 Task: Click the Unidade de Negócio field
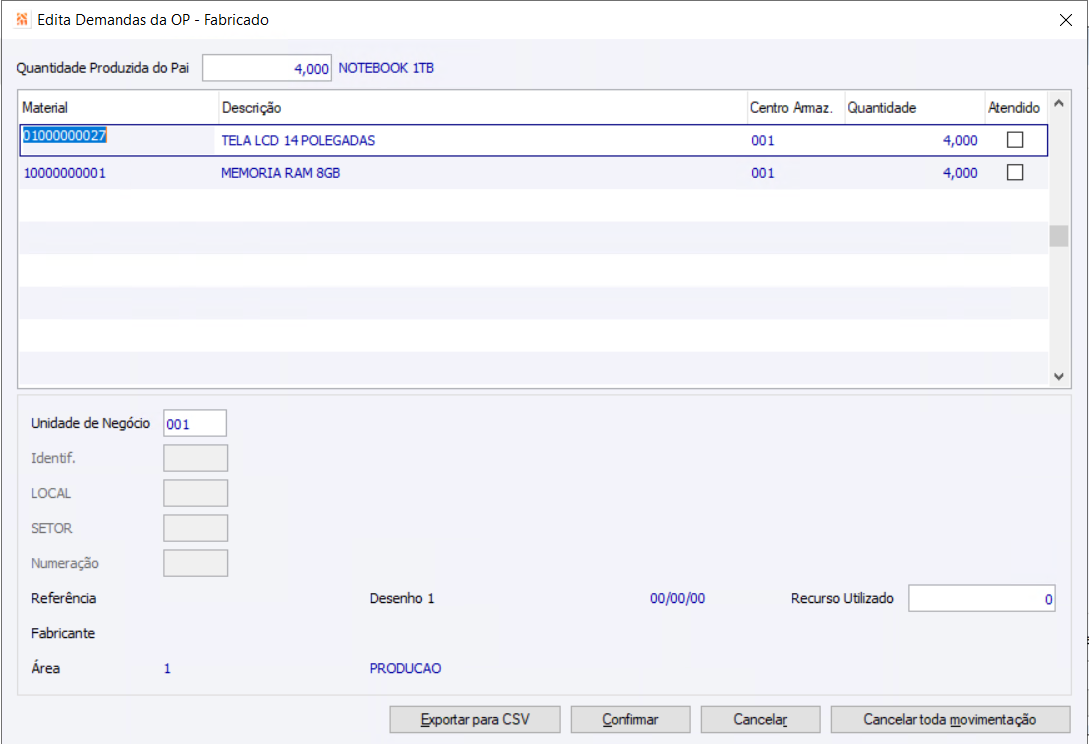[194, 424]
